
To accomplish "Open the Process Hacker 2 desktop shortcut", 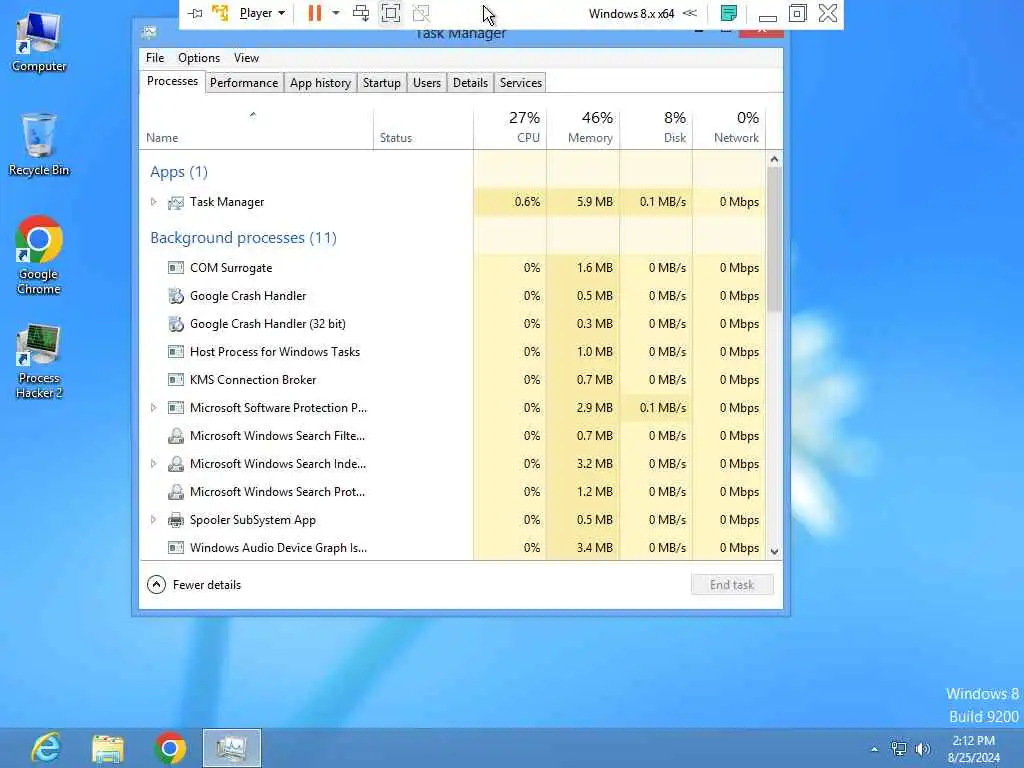I will pos(39,360).
